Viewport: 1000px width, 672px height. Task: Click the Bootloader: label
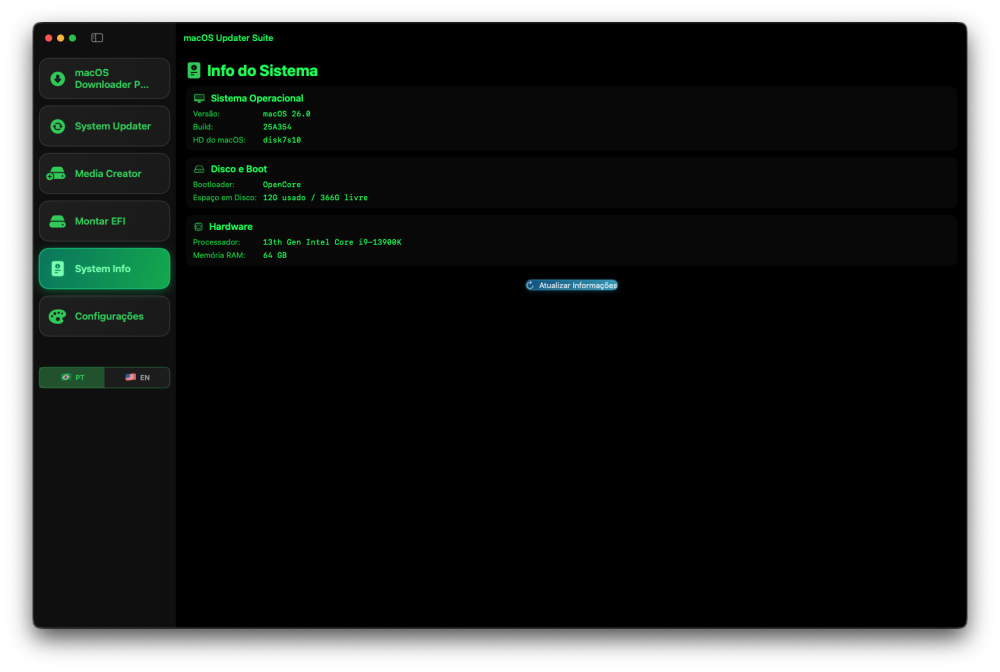(214, 184)
